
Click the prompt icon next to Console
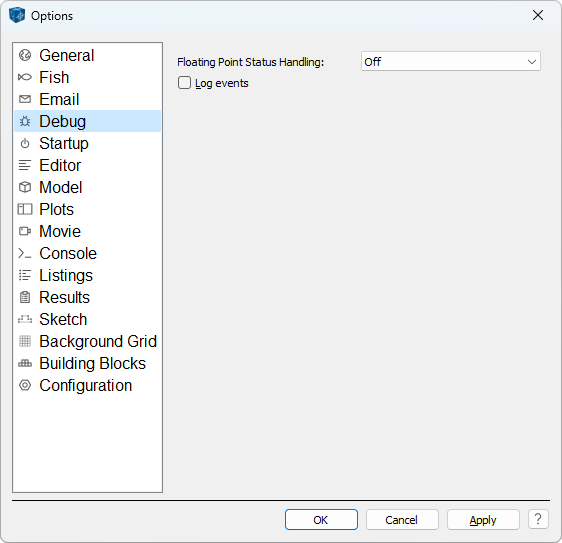(25, 253)
